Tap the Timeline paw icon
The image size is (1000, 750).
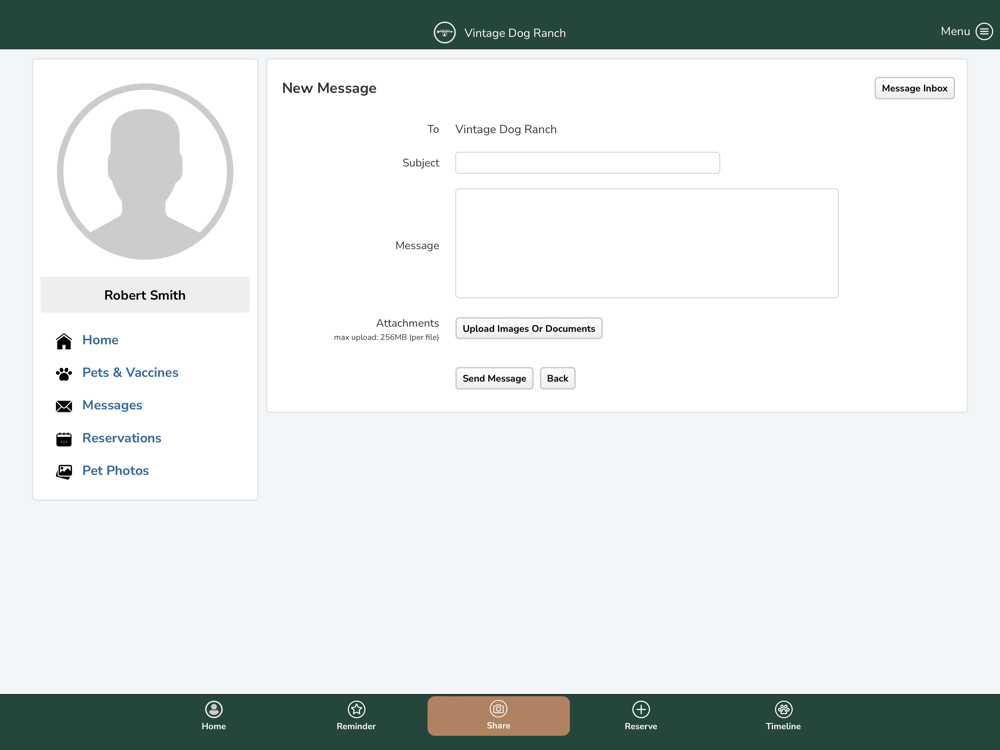point(783,709)
